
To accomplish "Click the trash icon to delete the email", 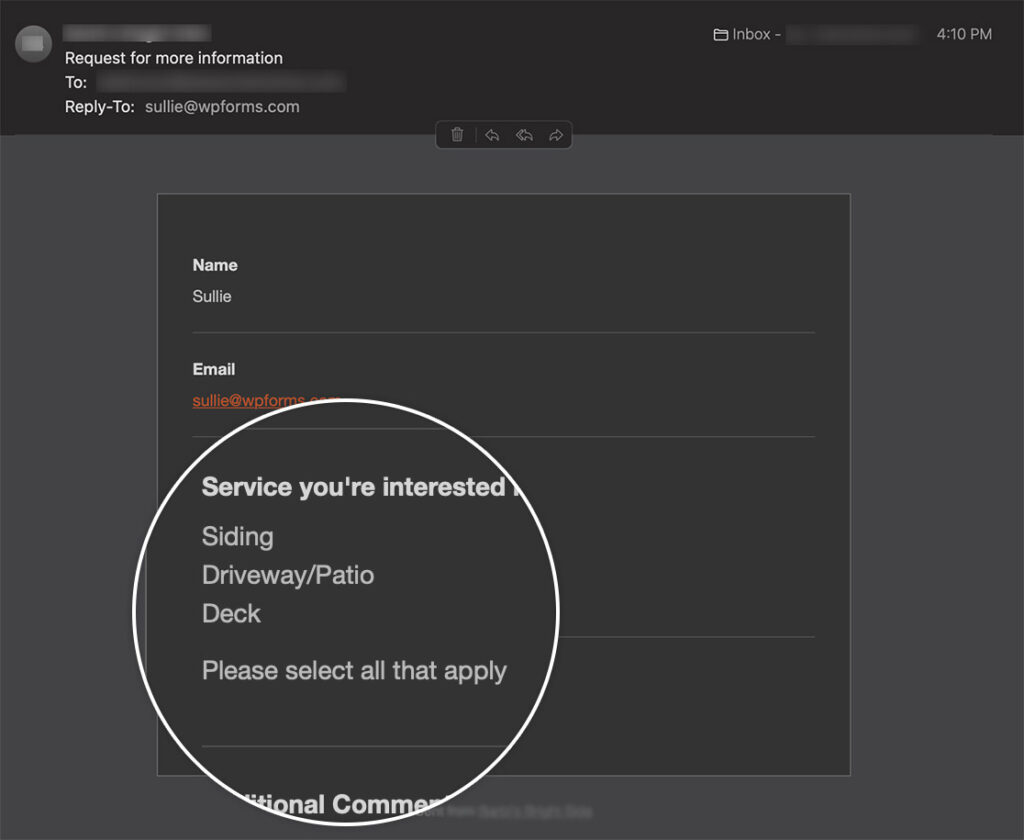I will (456, 134).
